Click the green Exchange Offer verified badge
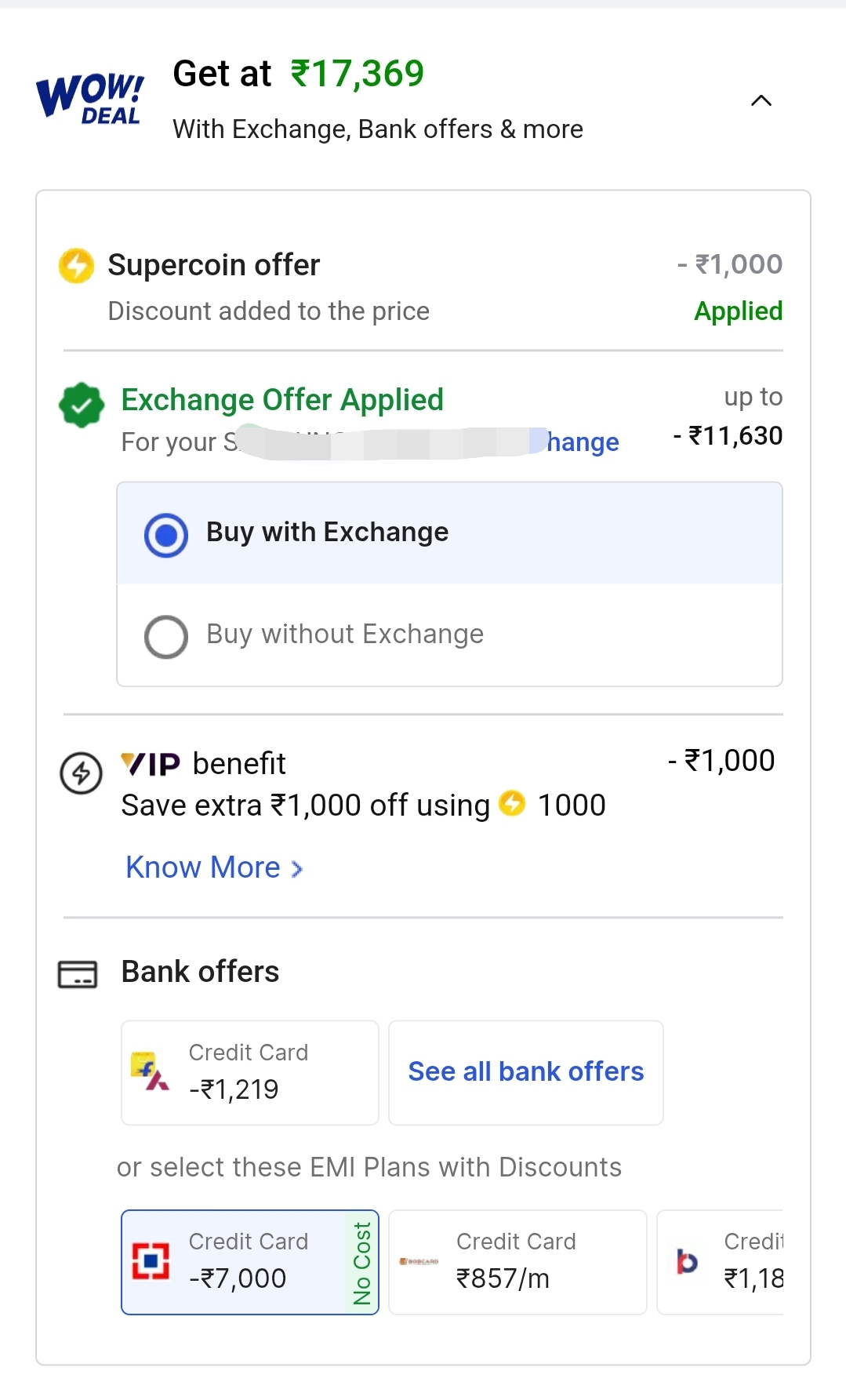846x1400 pixels. pos(82,405)
